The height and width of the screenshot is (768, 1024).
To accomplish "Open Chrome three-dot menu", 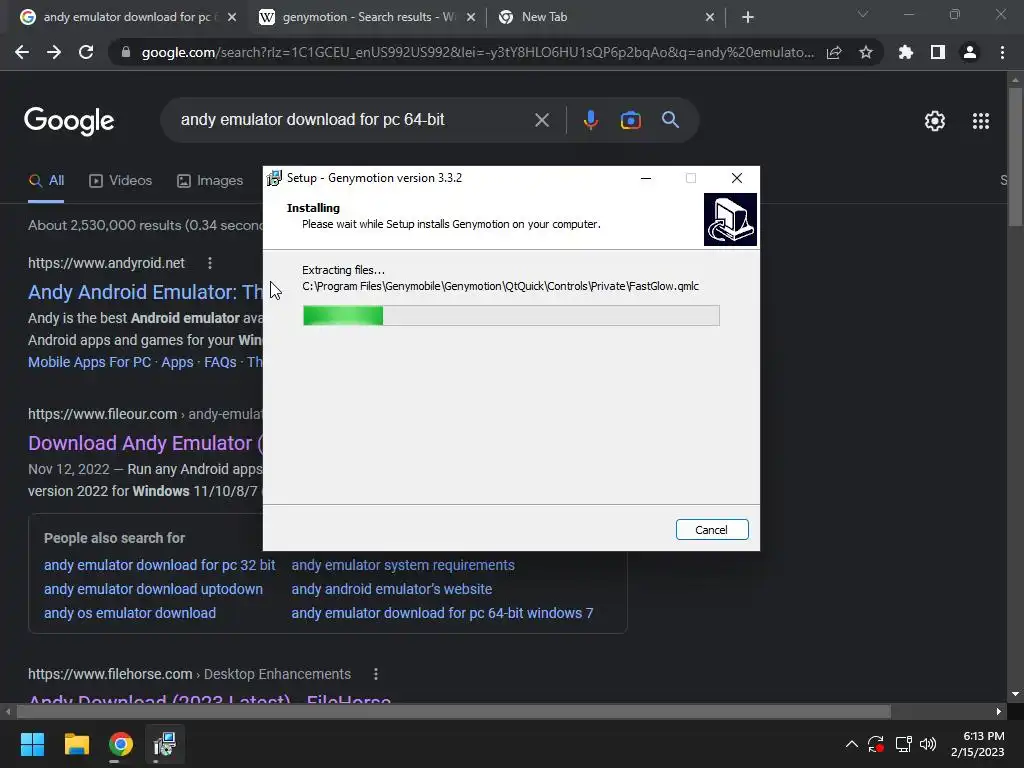I will pyautogui.click(x=1002, y=52).
